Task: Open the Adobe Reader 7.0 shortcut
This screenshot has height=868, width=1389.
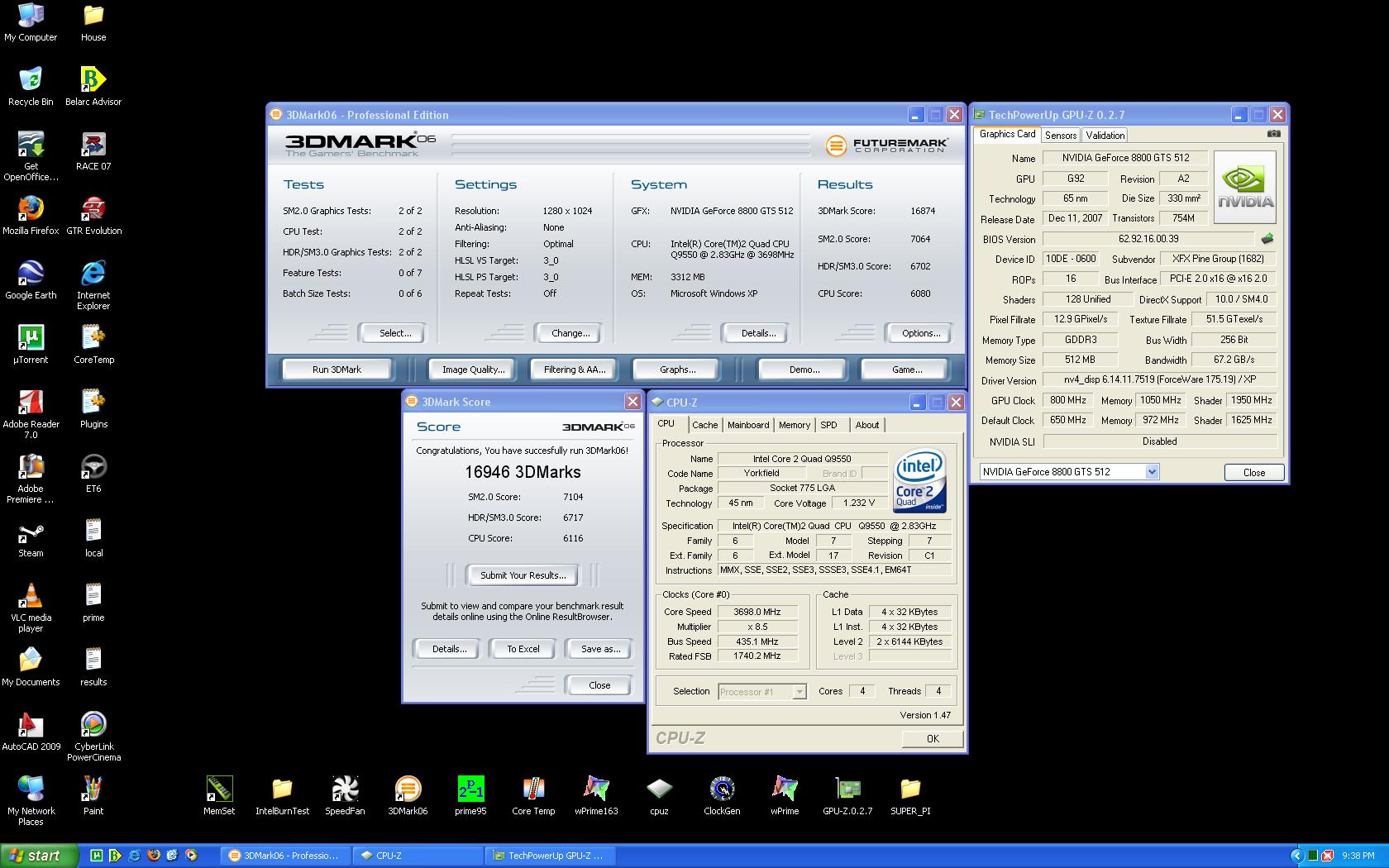Action: point(31,413)
